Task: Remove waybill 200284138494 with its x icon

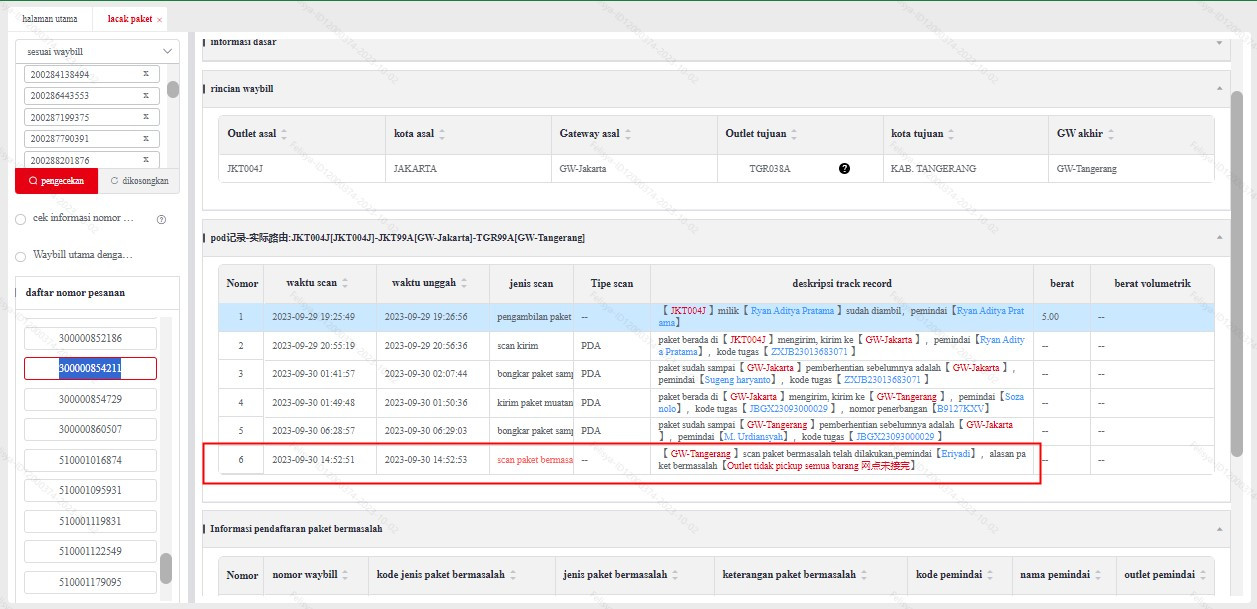Action: 146,74
